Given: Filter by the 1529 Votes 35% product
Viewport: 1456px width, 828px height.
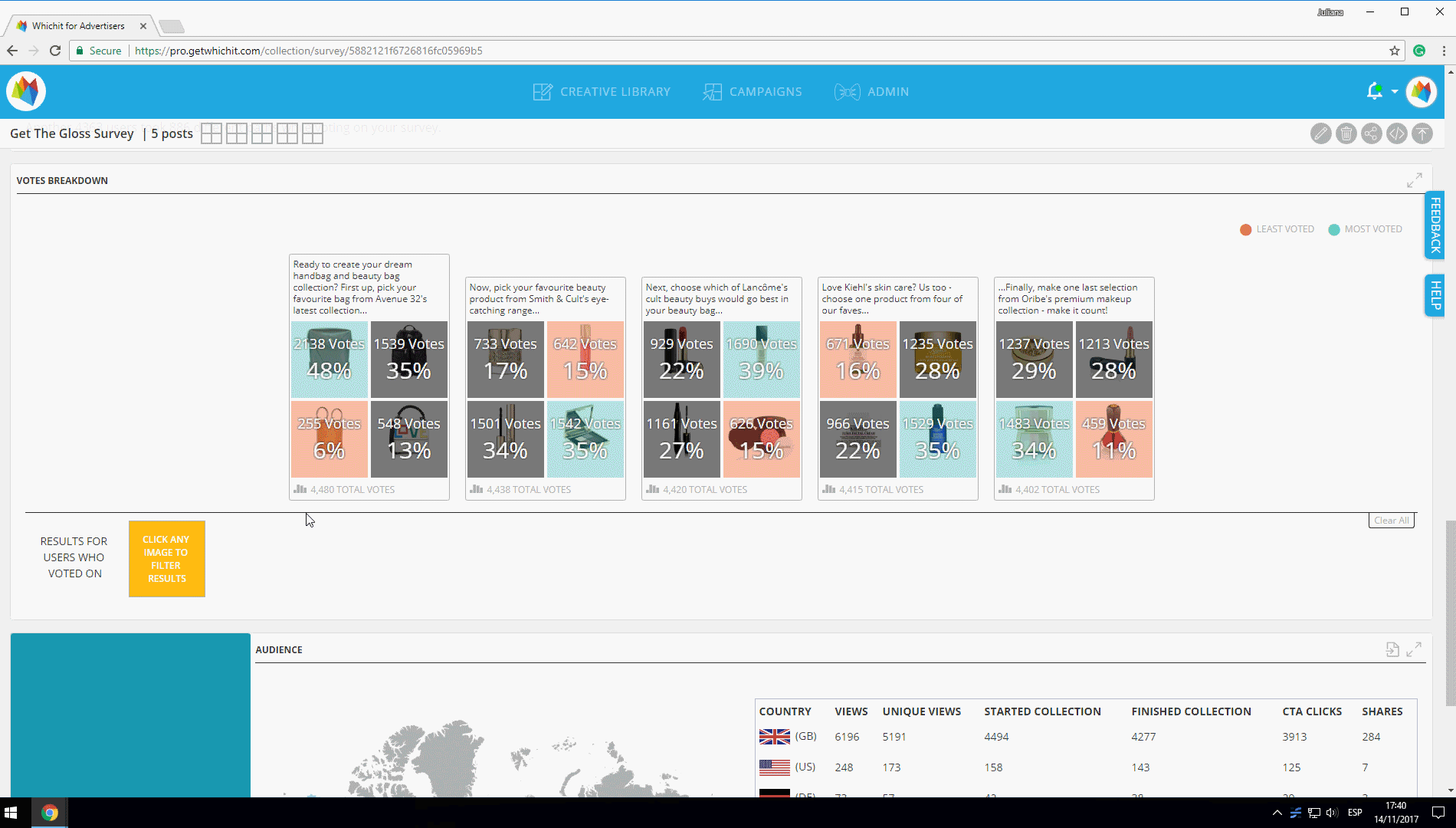Looking at the screenshot, I should click(x=938, y=439).
